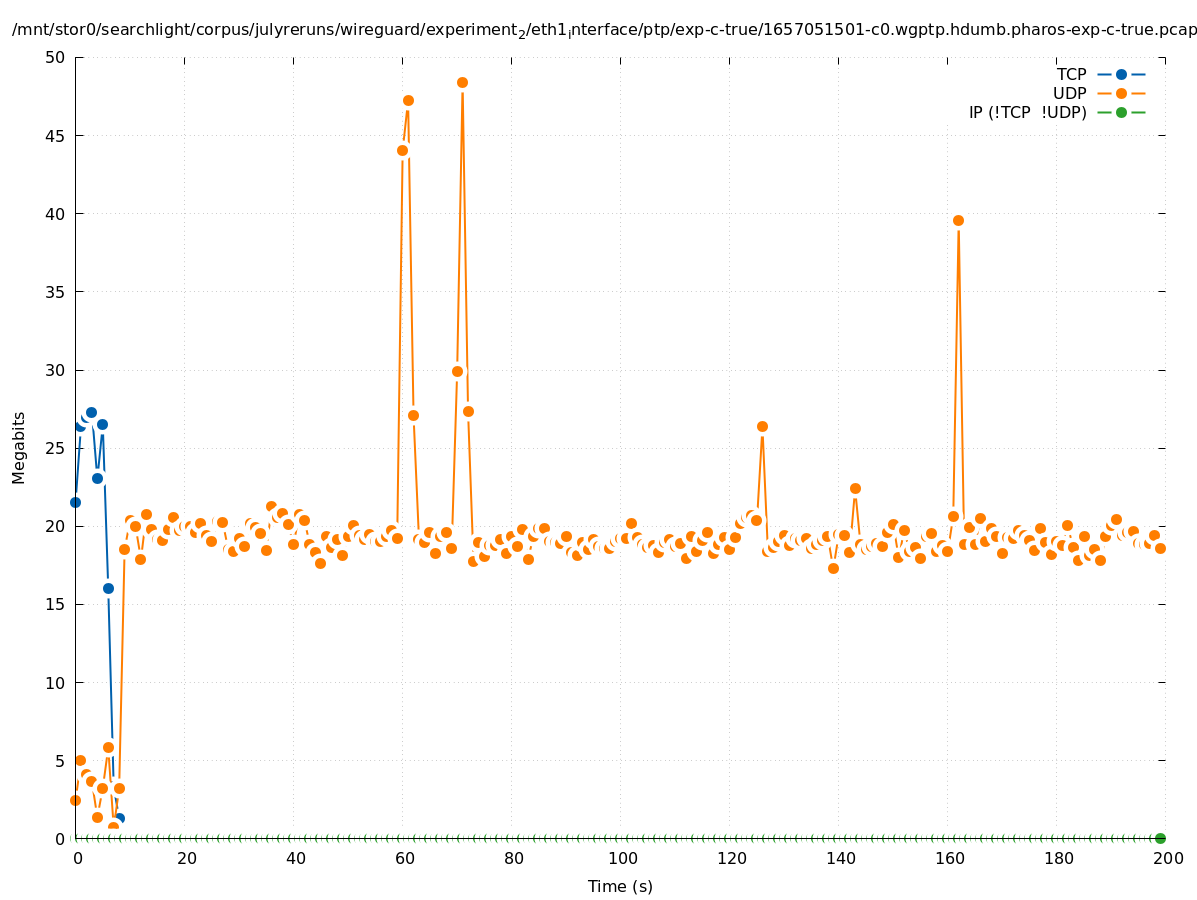Select UDP point at 30 megabits
The image size is (1197, 900).
tap(457, 371)
